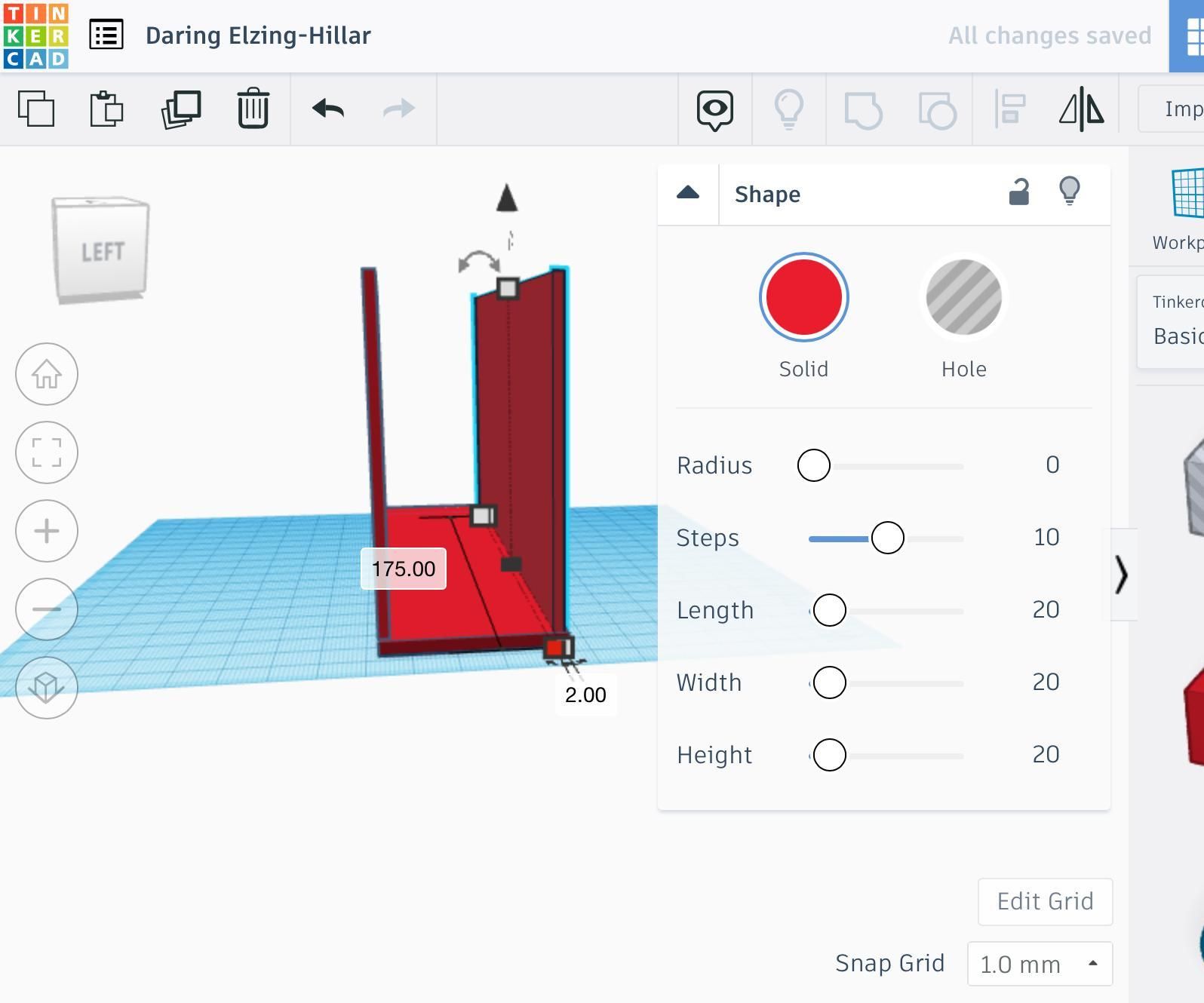Screen dimensions: 1204x1003
Task: Open the designs list menu icon
Action: tap(106, 35)
